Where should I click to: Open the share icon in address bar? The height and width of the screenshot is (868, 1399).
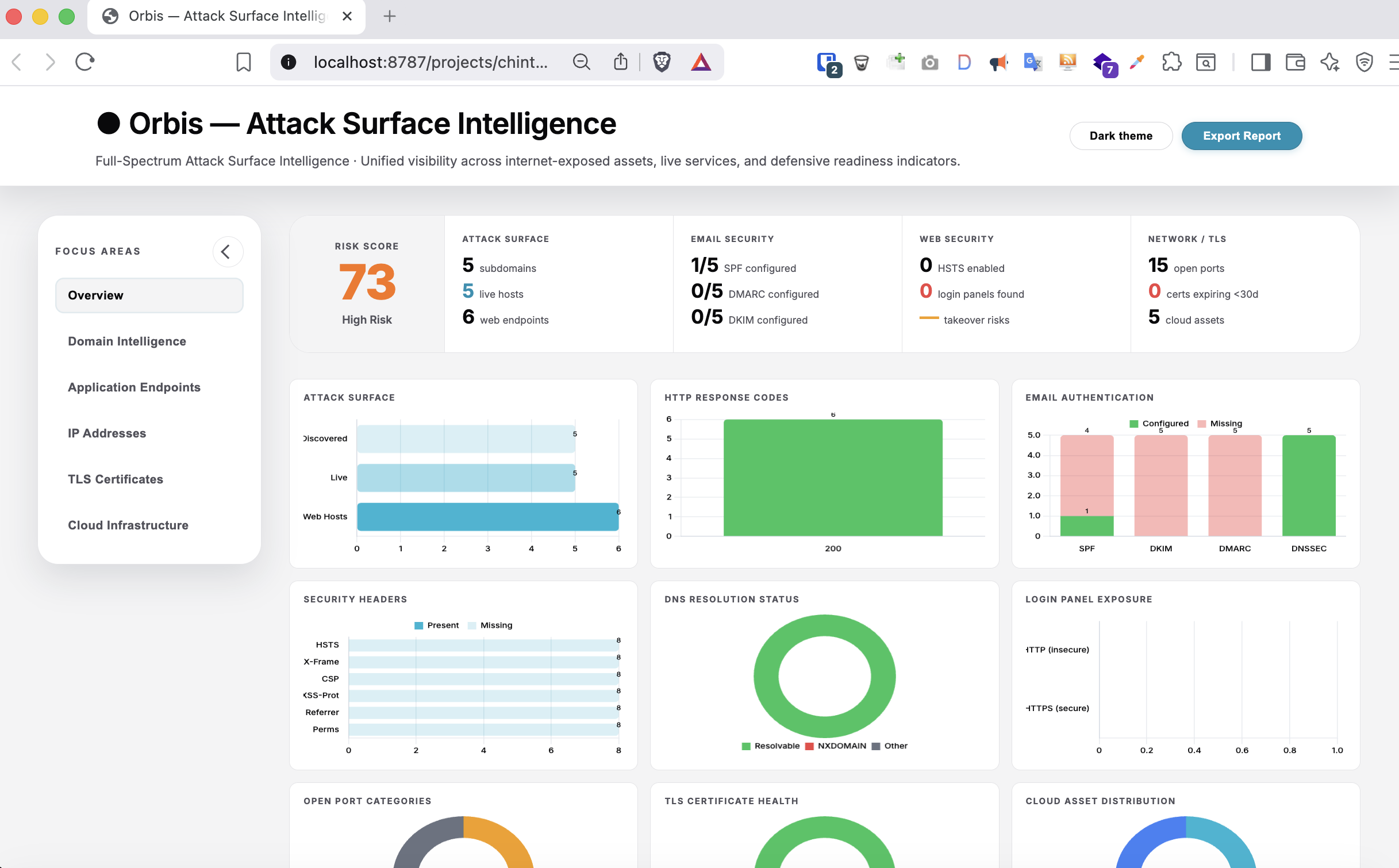pyautogui.click(x=621, y=62)
